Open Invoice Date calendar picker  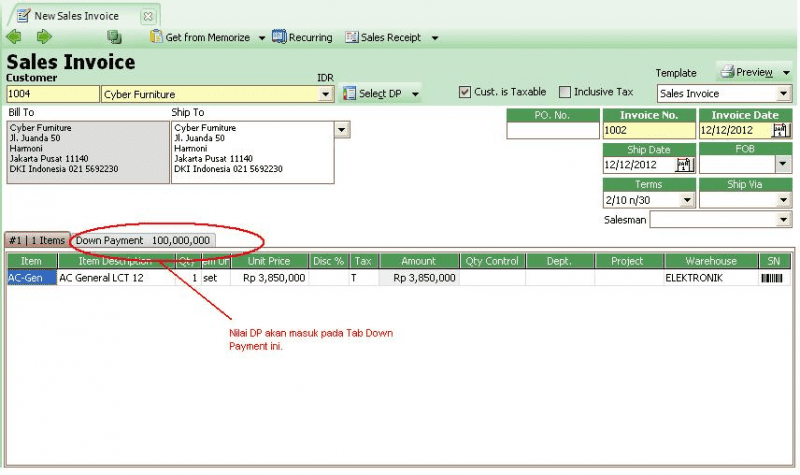coord(781,130)
